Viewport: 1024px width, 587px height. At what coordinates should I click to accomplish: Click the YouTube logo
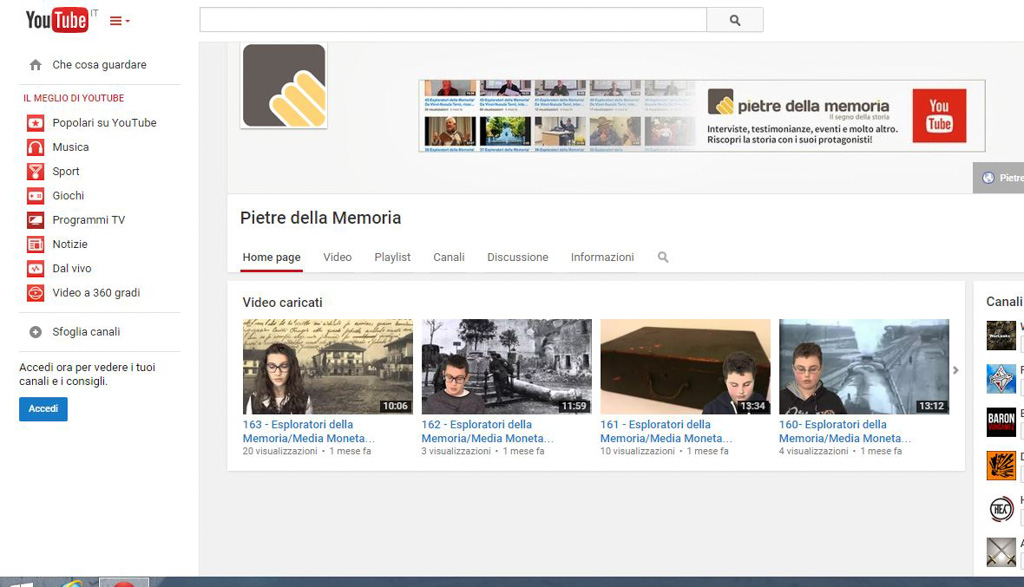pyautogui.click(x=57, y=20)
